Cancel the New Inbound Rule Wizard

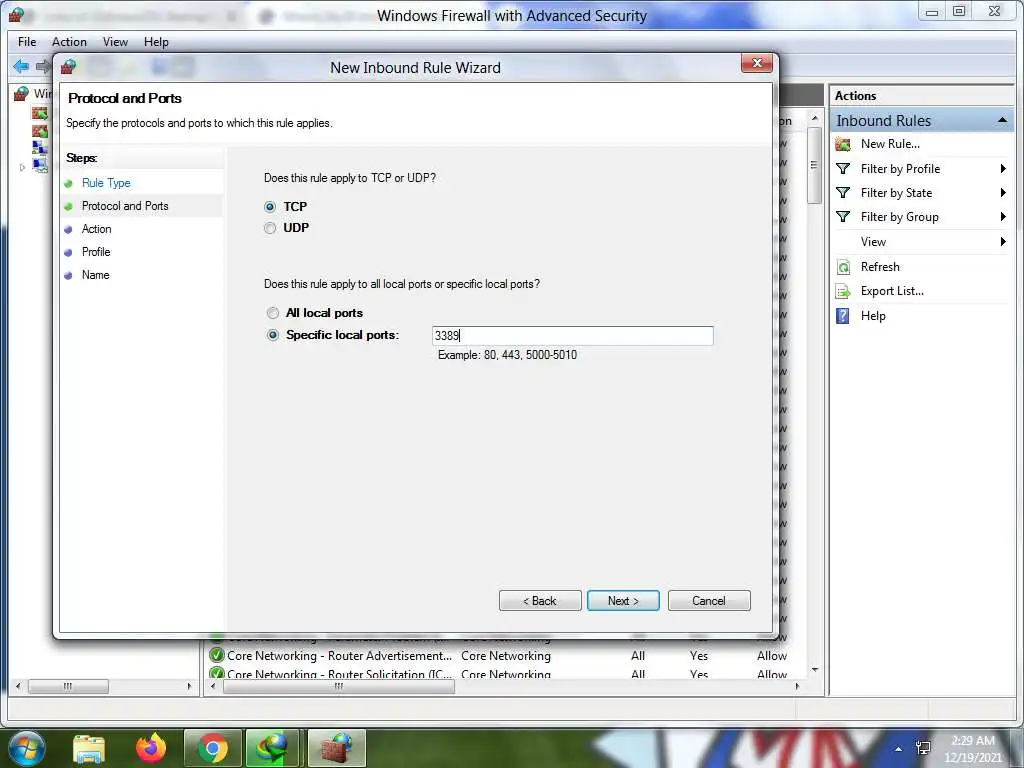point(709,601)
